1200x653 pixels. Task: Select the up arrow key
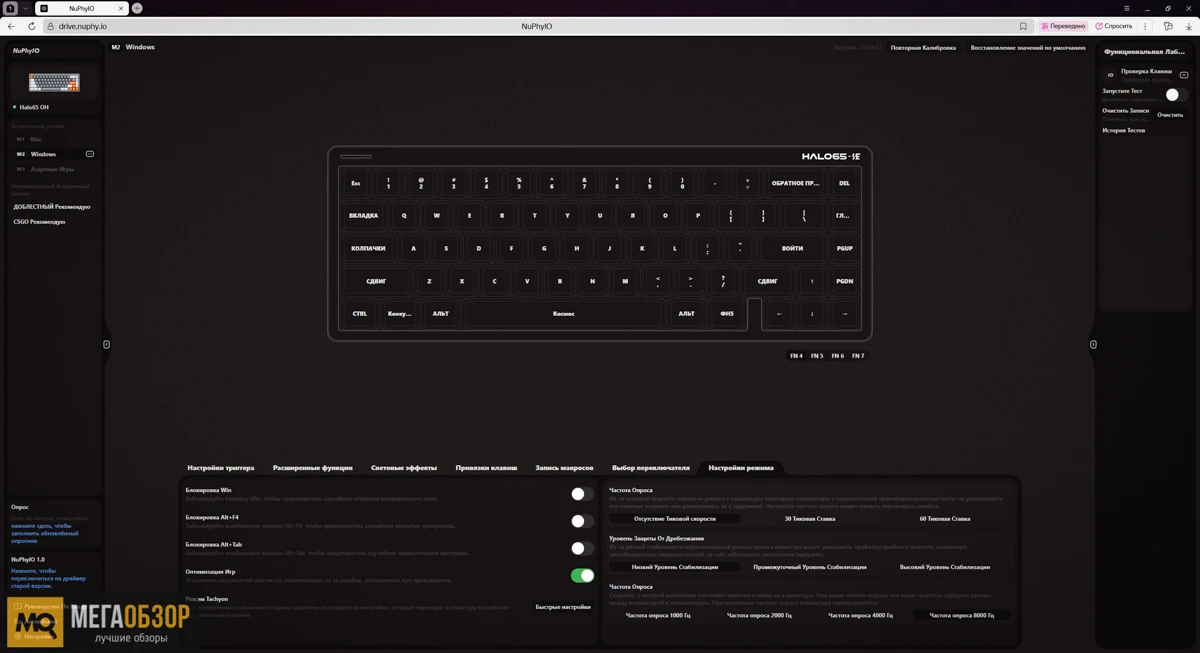point(812,282)
